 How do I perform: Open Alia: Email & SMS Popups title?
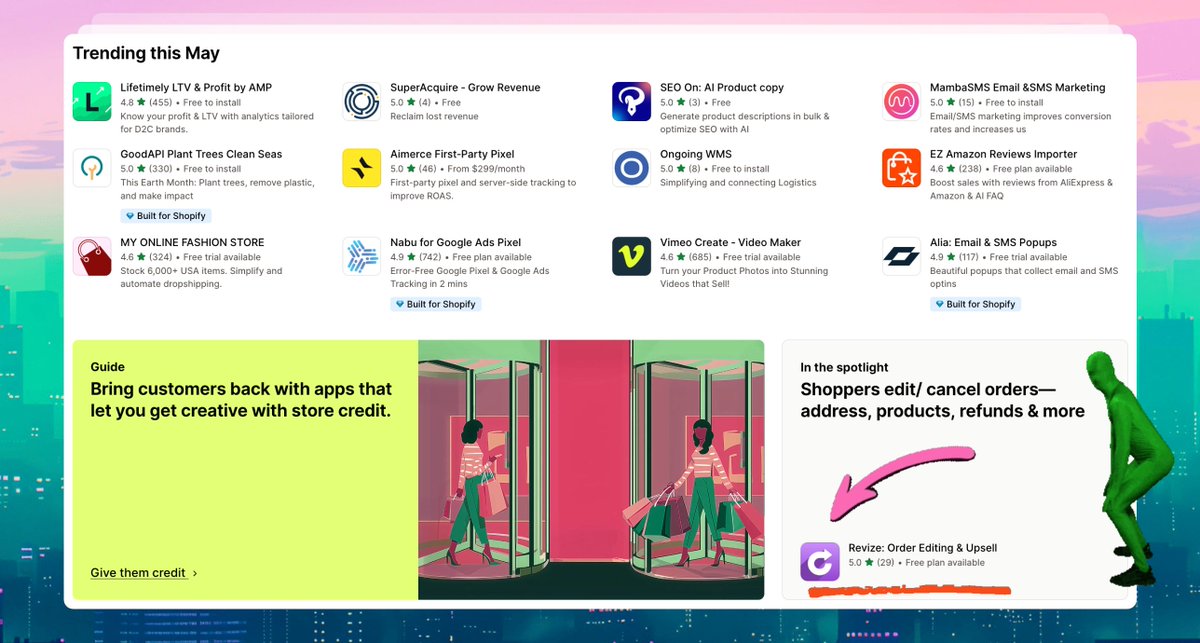click(x=993, y=243)
